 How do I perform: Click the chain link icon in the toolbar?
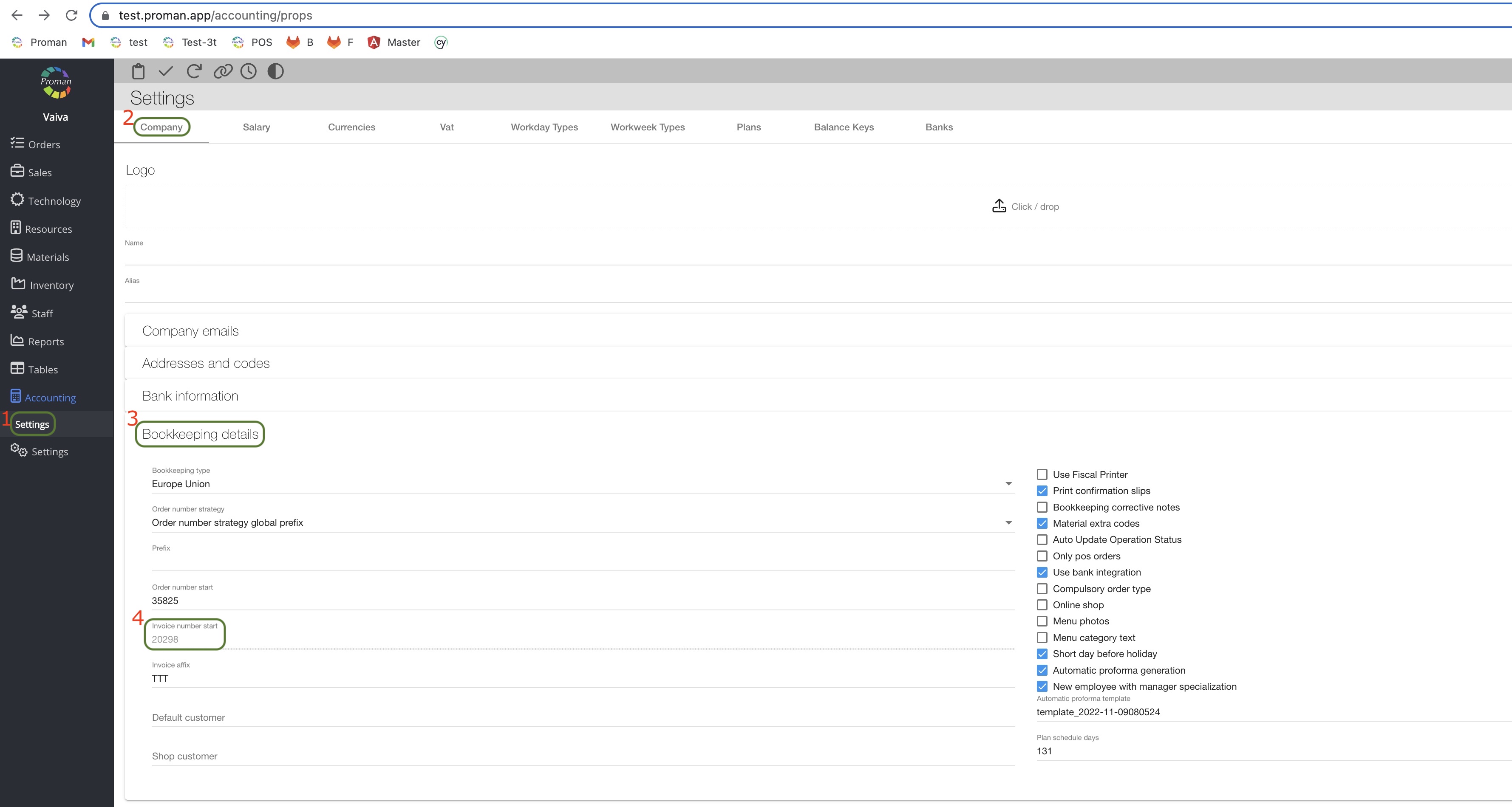point(222,71)
